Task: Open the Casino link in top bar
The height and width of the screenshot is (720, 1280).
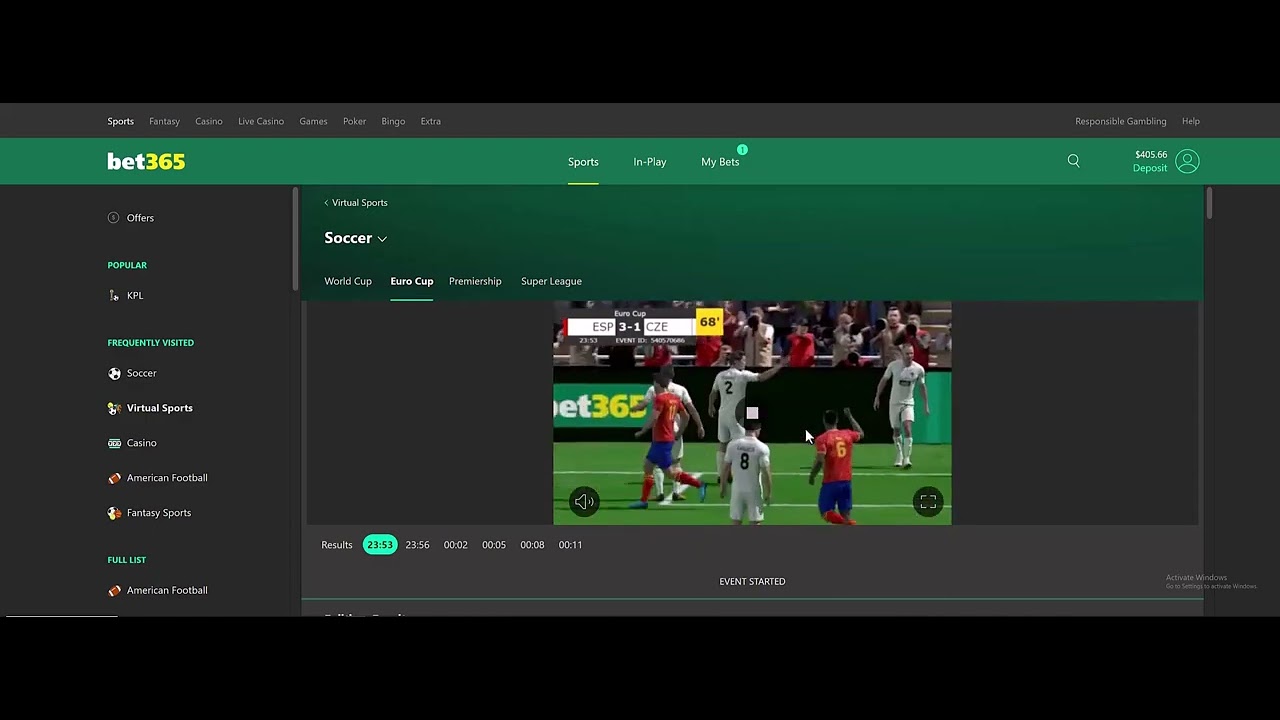Action: [209, 121]
